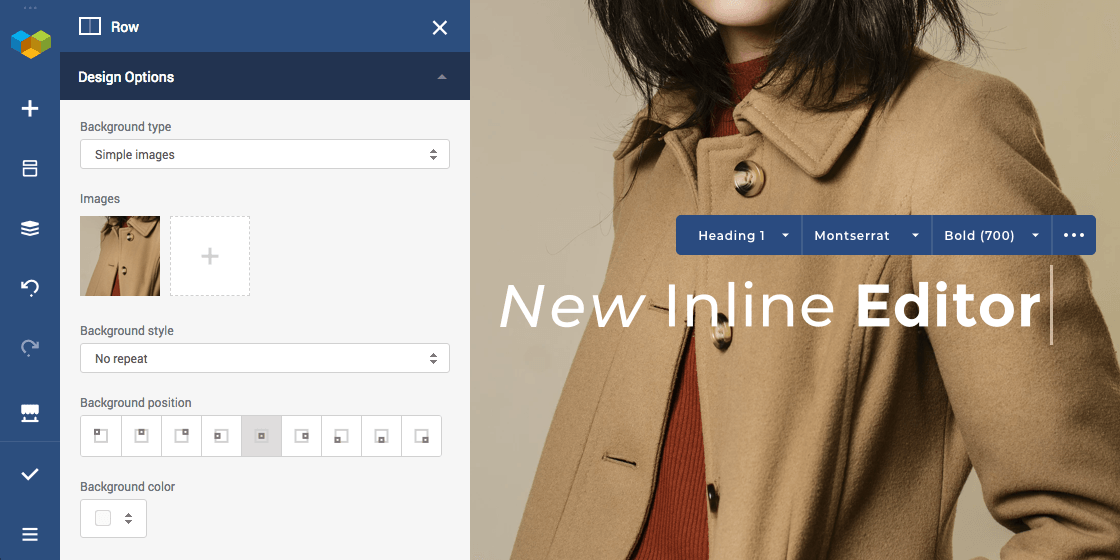The width and height of the screenshot is (1120, 560).
Task: Click the Redo arrow icon
Action: click(x=30, y=348)
